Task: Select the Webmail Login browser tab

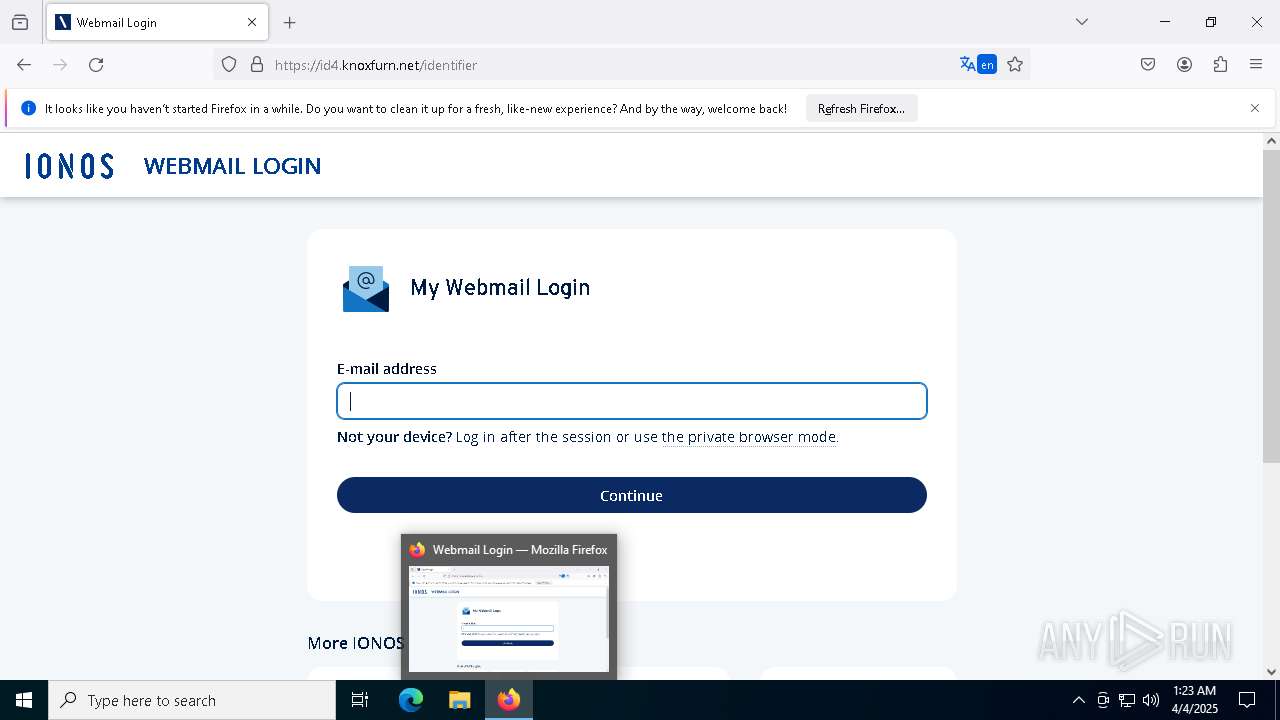Action: [157, 22]
